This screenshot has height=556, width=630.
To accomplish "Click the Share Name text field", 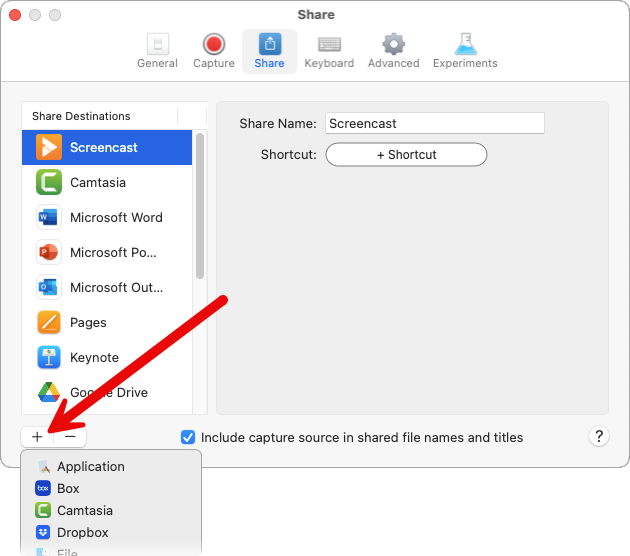I will click(434, 124).
